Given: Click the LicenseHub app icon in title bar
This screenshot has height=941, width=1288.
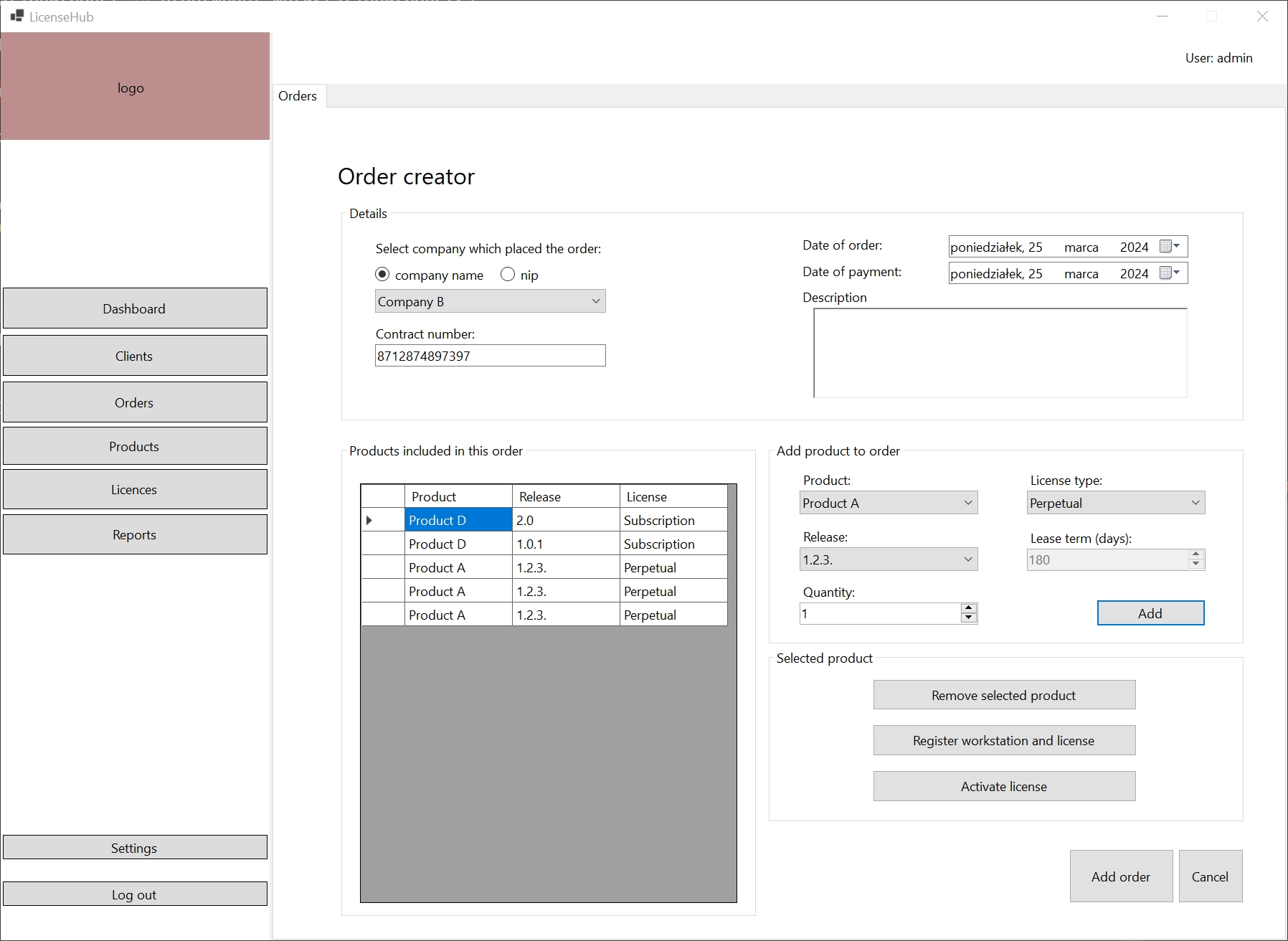Looking at the screenshot, I should [17, 16].
